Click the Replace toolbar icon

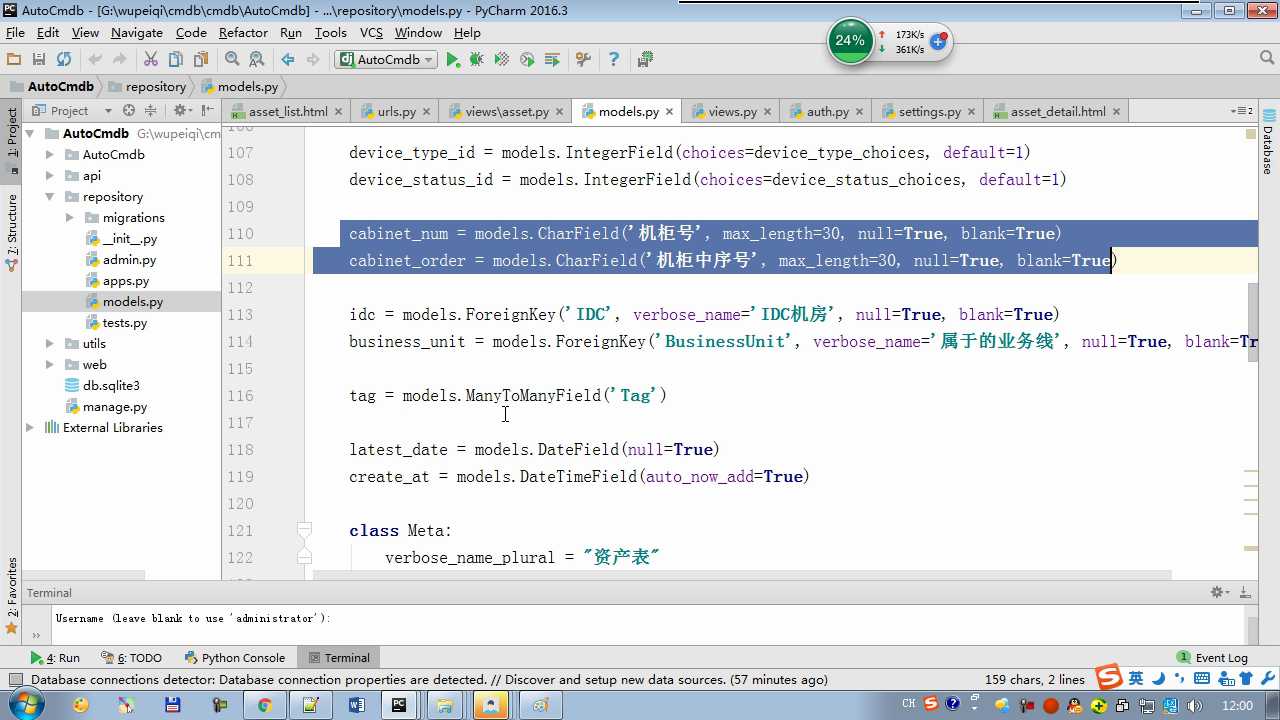tap(257, 60)
